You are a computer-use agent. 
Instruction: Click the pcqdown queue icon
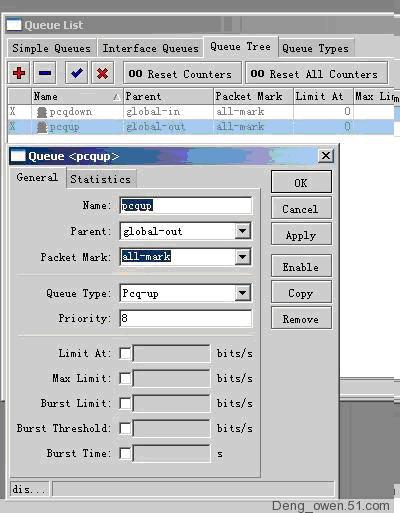click(42, 112)
